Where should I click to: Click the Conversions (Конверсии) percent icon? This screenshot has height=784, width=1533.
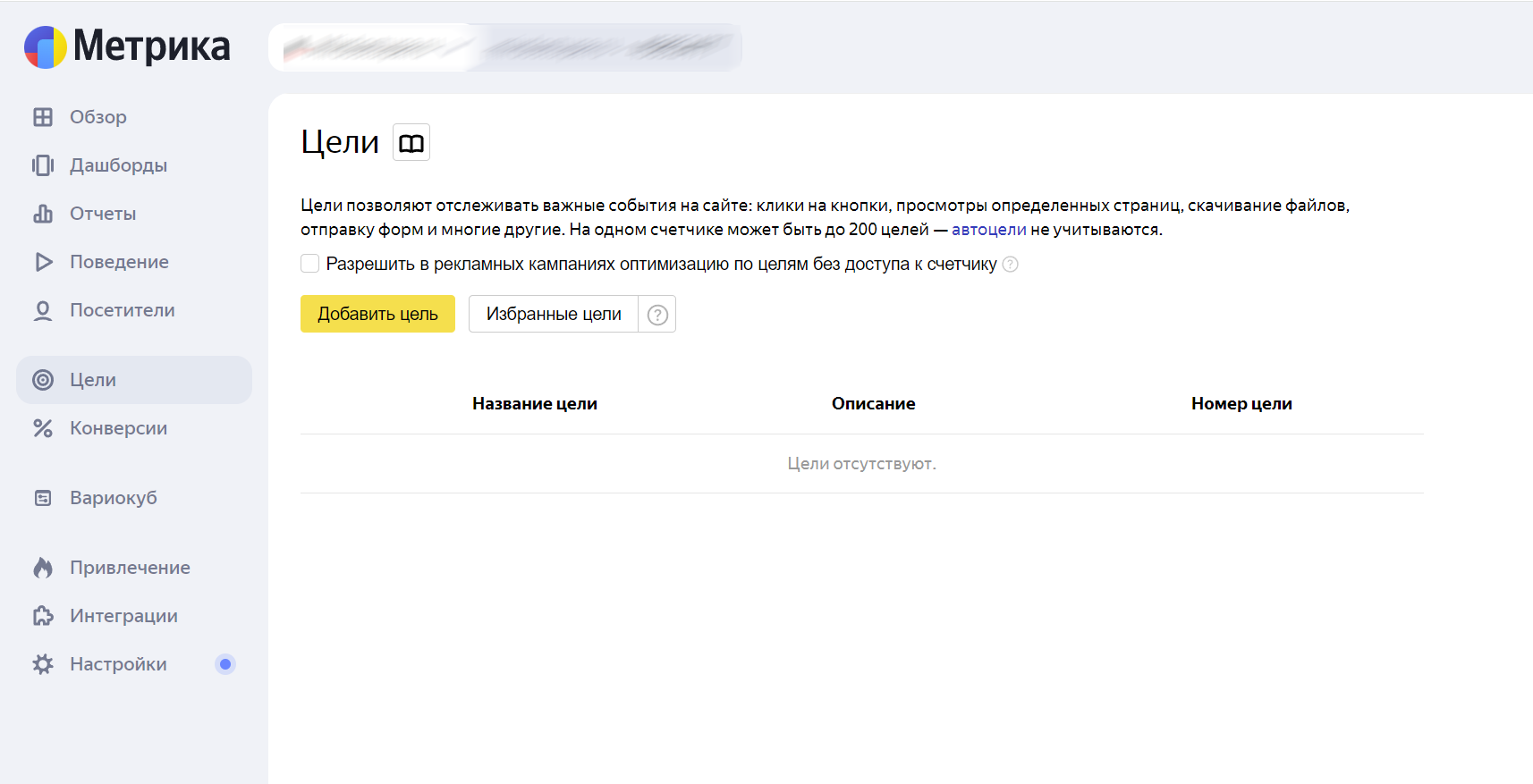click(x=43, y=428)
